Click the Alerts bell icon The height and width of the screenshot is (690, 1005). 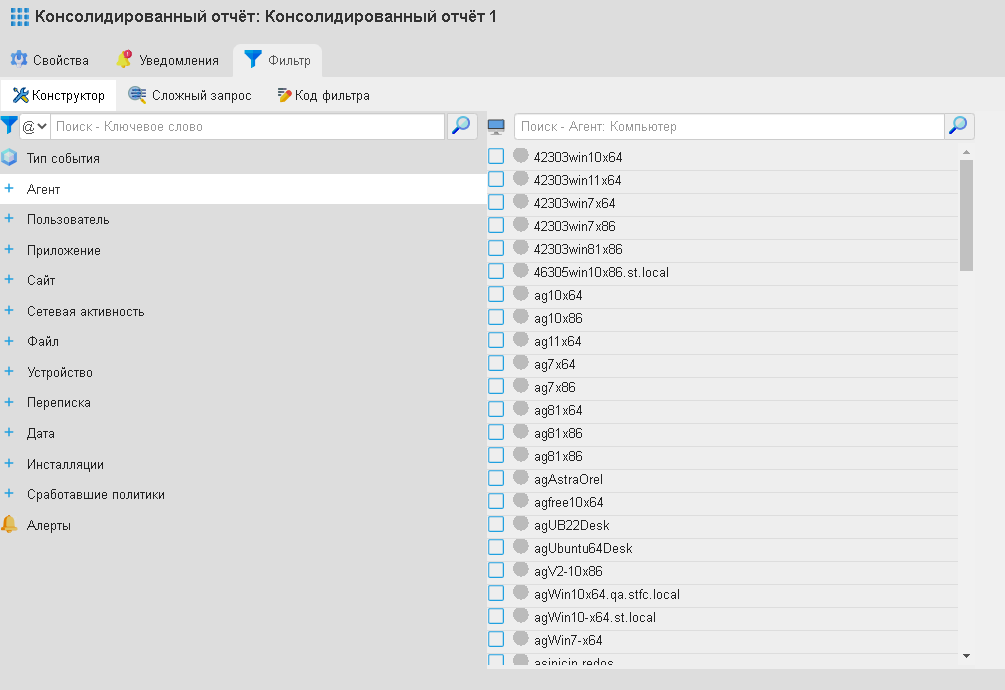pos(10,525)
